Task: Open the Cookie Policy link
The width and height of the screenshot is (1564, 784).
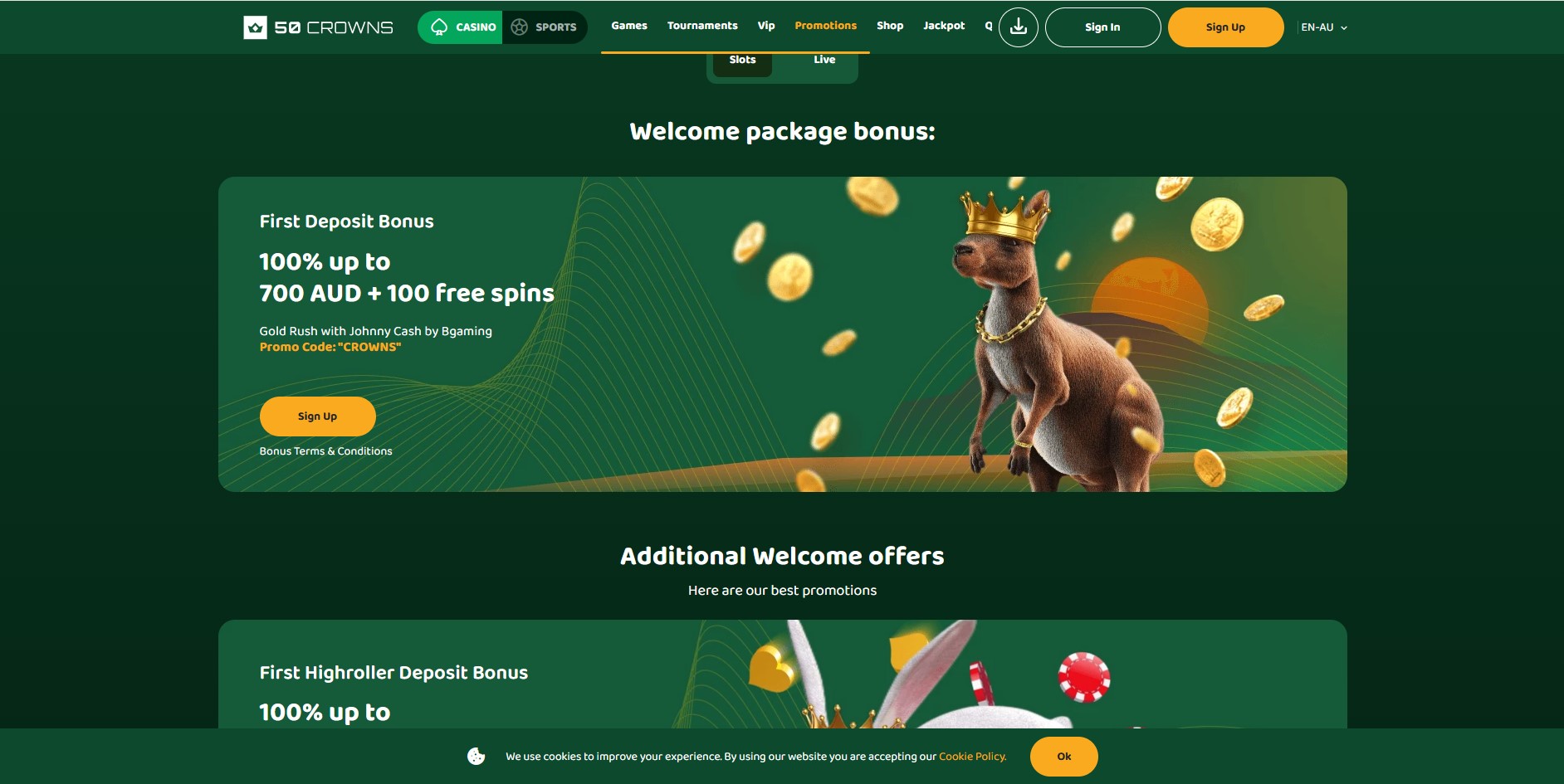Action: pos(972,757)
